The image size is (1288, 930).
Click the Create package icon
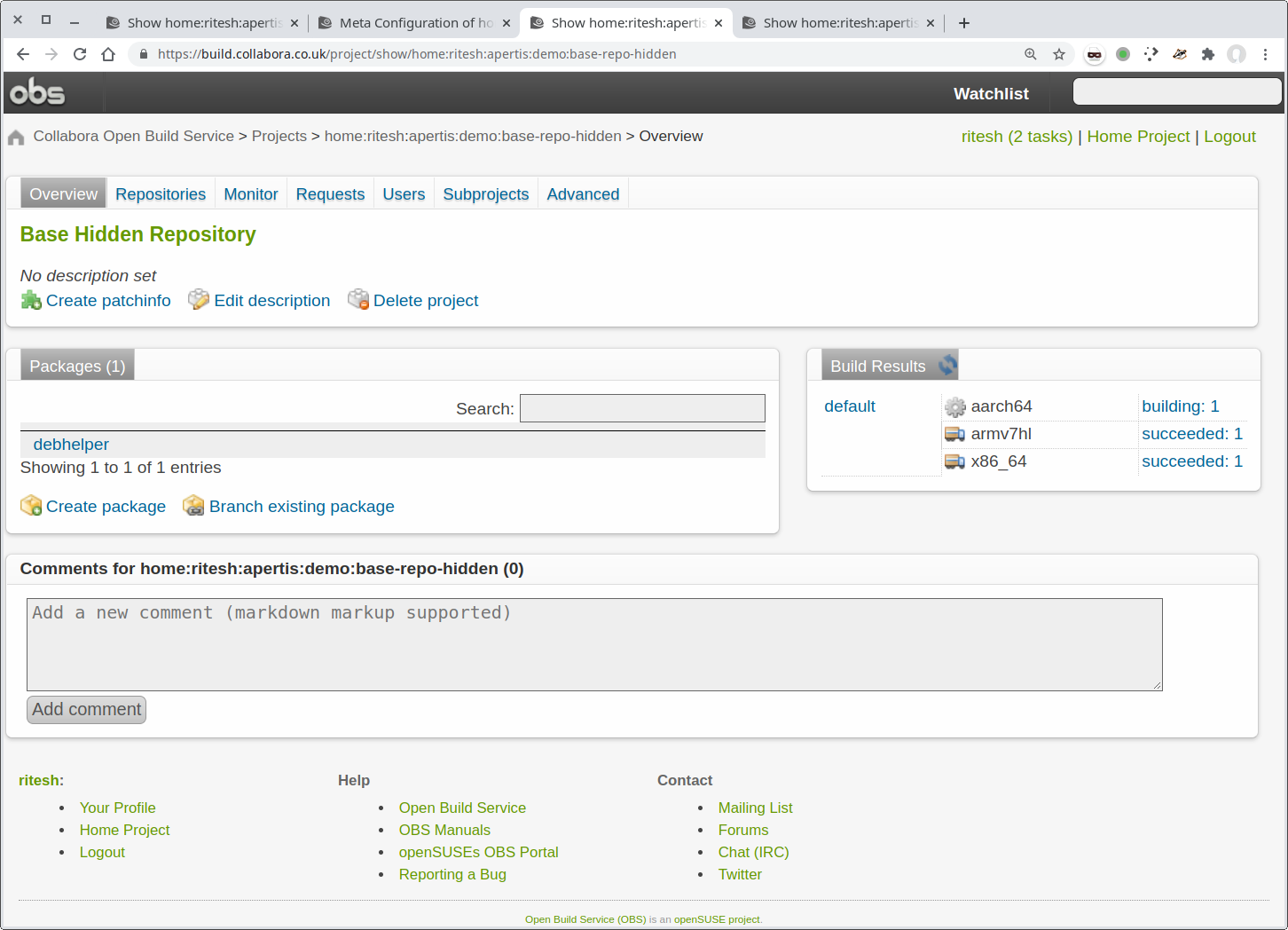[31, 506]
